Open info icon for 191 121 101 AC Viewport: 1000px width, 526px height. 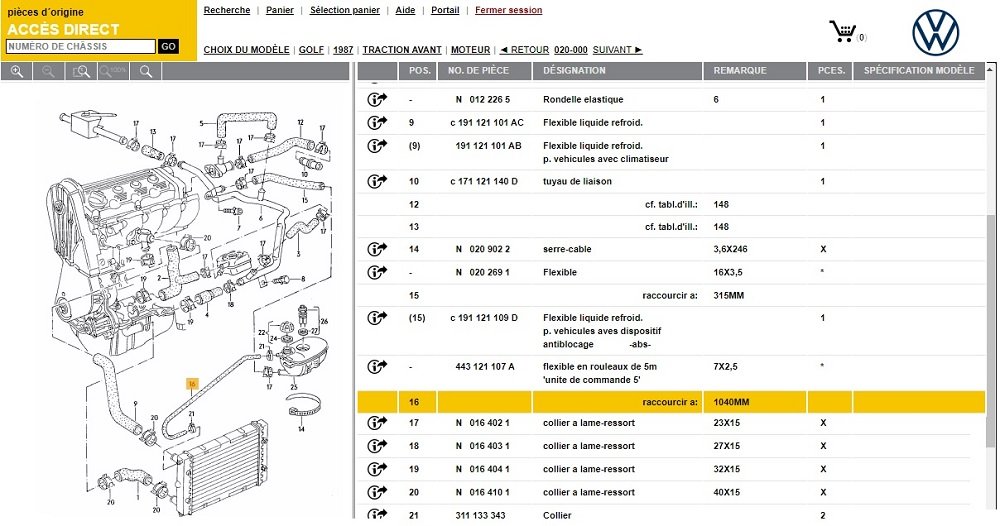377,122
